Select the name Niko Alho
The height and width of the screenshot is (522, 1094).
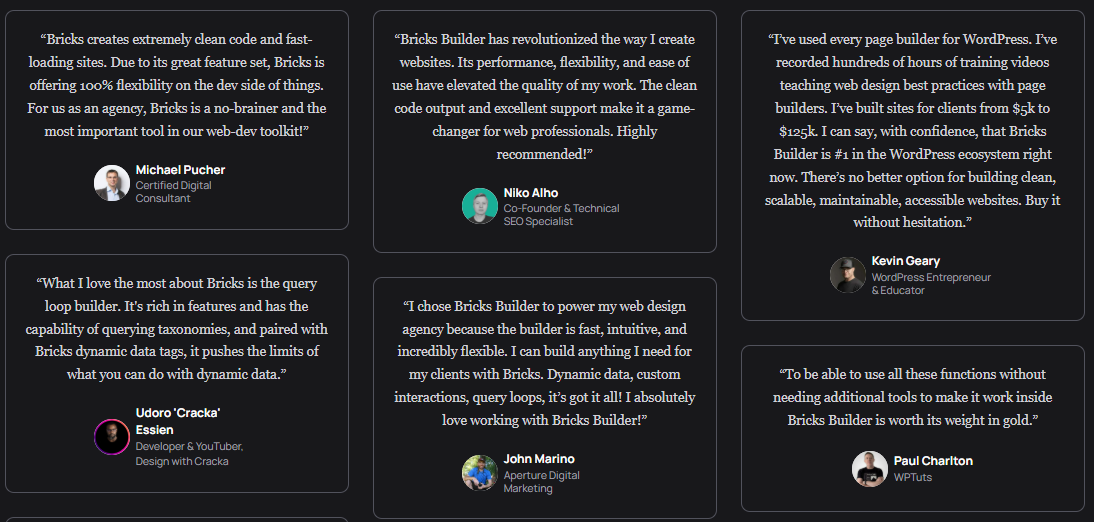click(x=531, y=193)
